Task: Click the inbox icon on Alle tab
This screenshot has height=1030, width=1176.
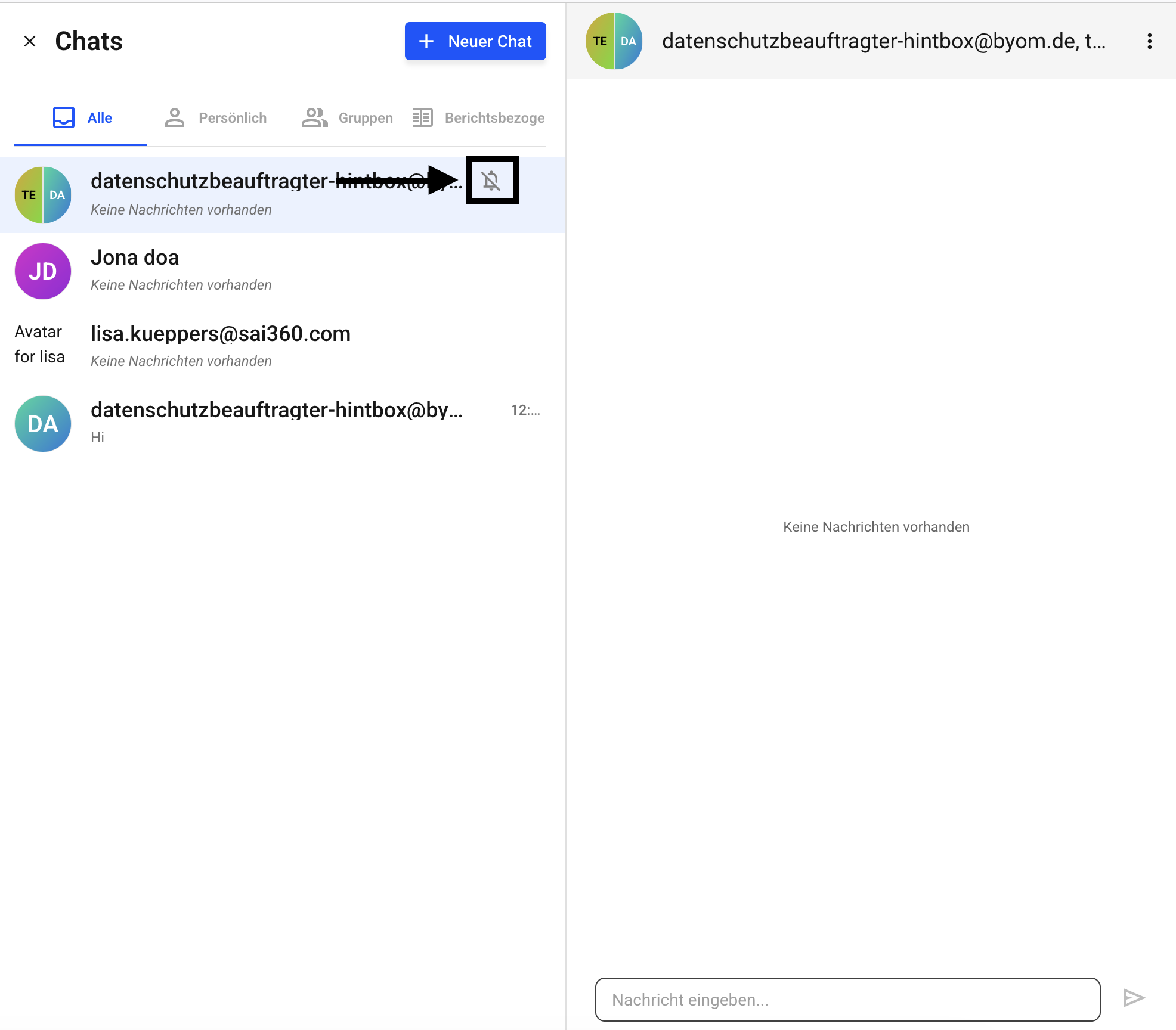Action: (64, 117)
